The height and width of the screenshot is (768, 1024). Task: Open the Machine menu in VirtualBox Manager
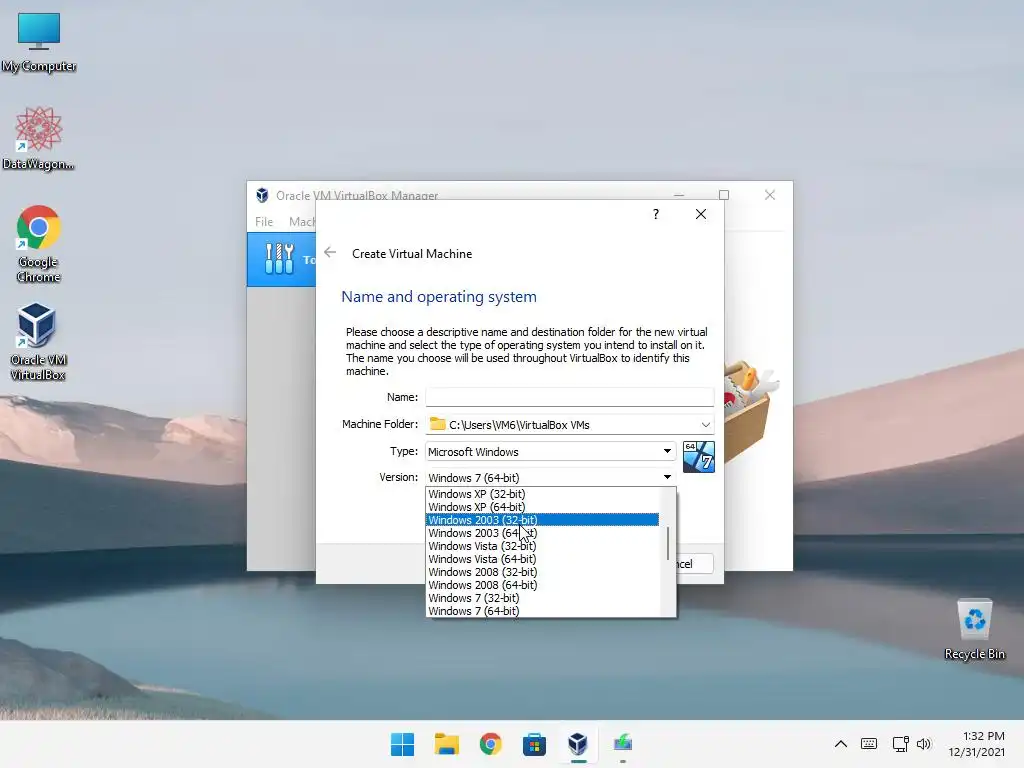coord(302,221)
